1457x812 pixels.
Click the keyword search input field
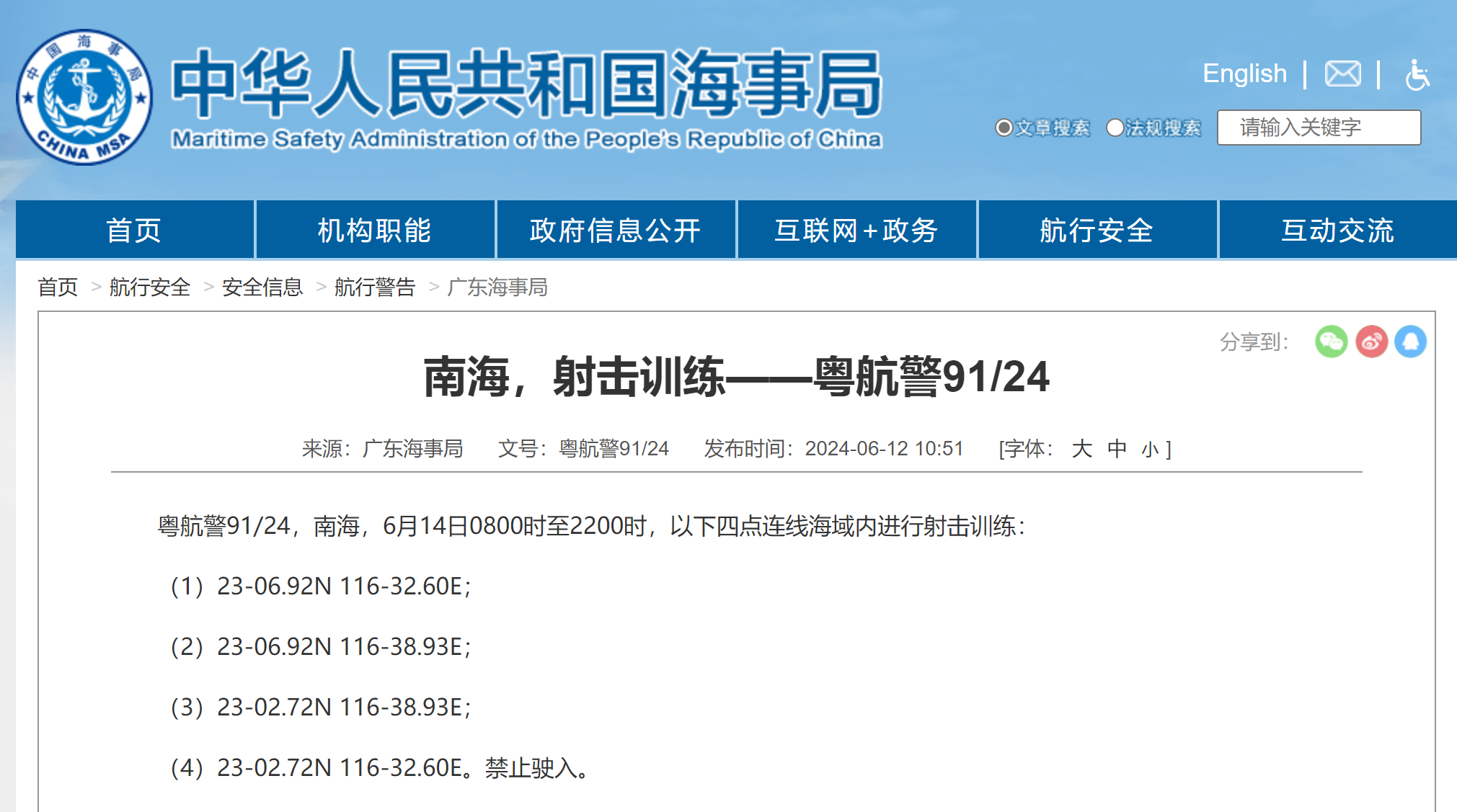1319,128
